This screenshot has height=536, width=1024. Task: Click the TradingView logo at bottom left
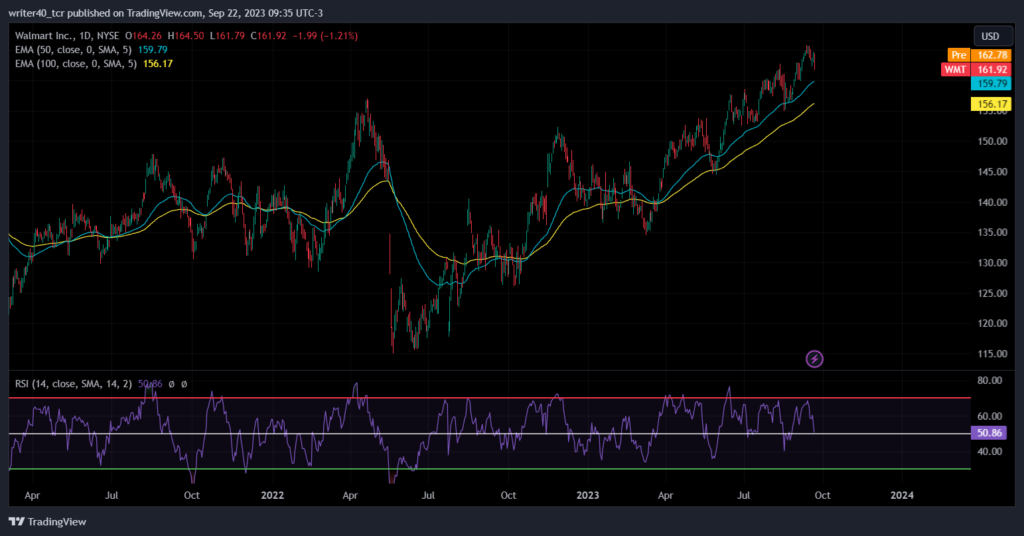tap(47, 522)
